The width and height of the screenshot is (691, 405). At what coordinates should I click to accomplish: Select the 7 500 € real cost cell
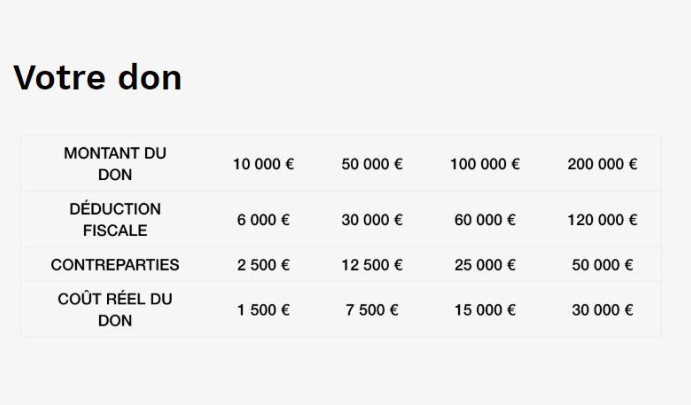pos(372,310)
